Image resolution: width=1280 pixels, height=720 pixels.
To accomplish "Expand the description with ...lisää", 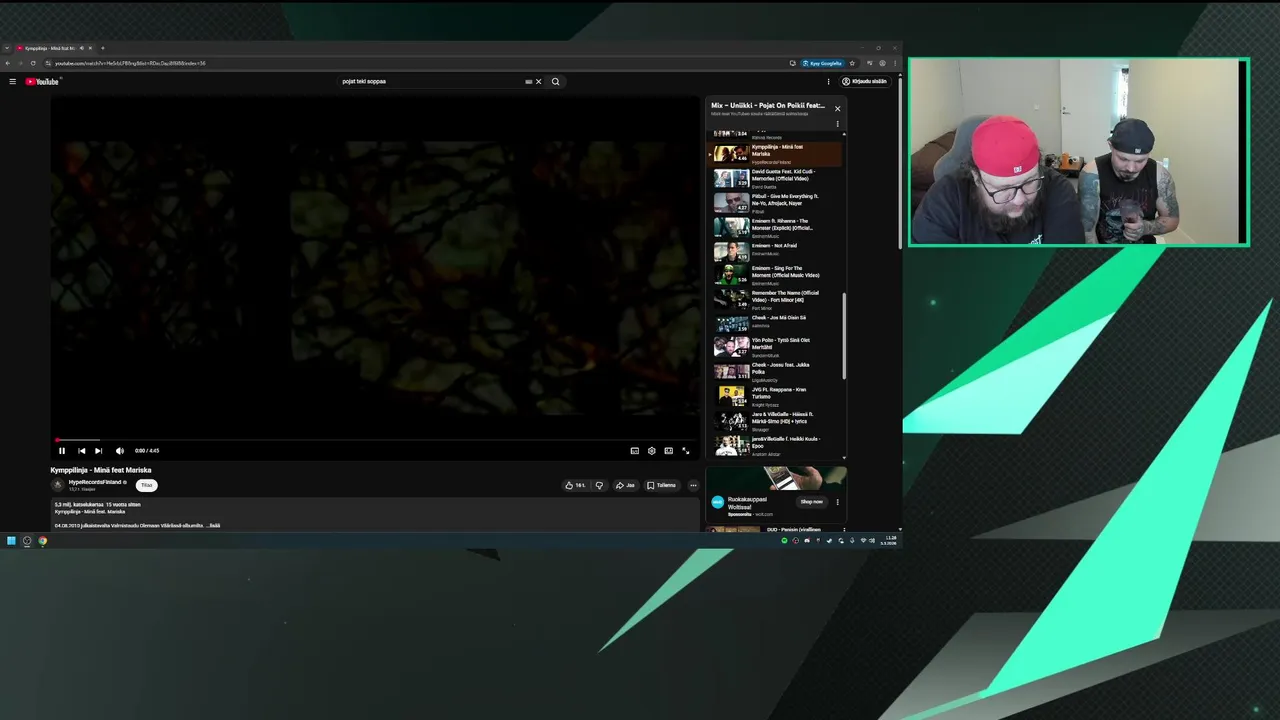I will pos(214,525).
